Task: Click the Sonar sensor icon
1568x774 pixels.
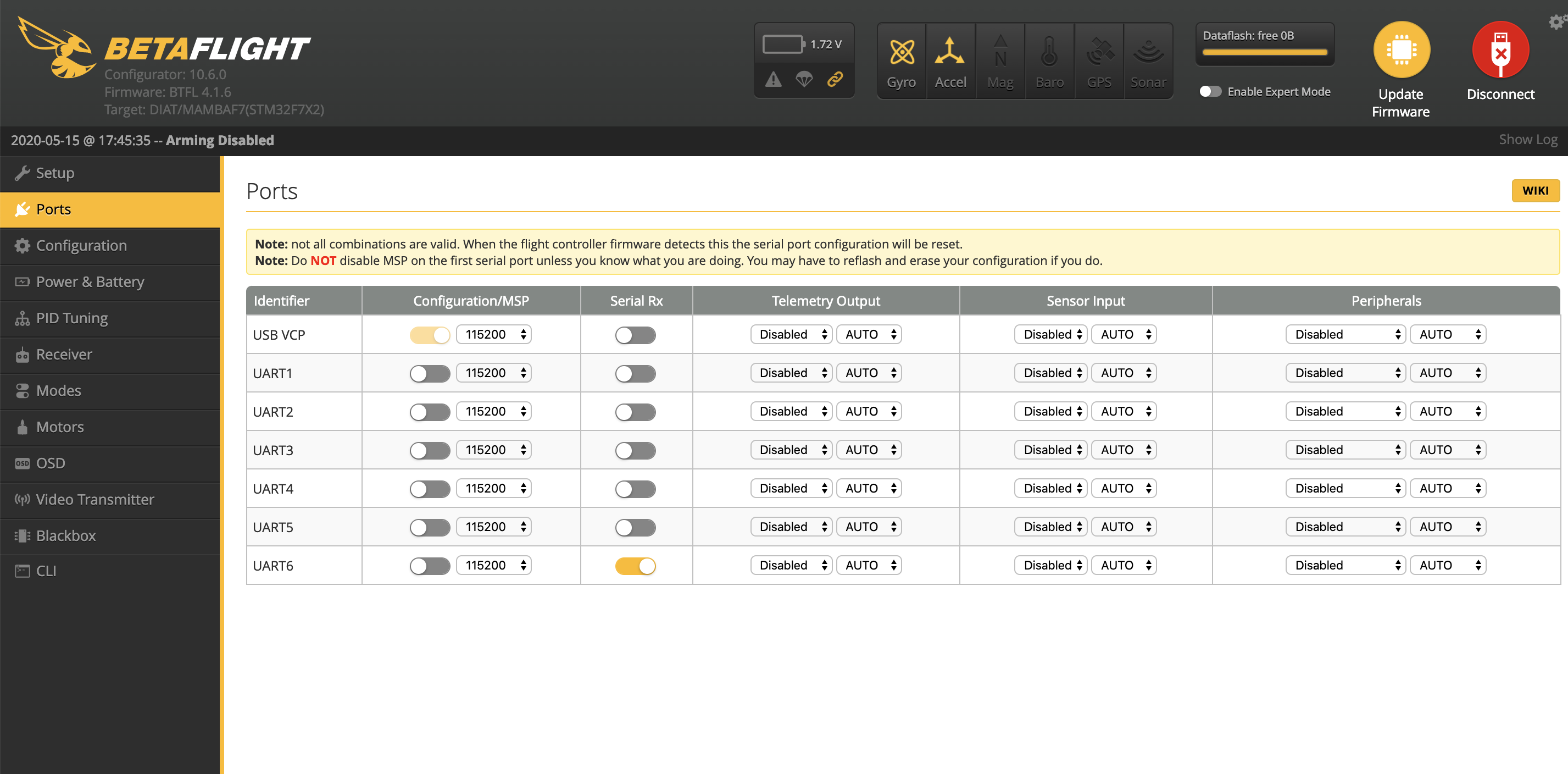Action: [1148, 51]
